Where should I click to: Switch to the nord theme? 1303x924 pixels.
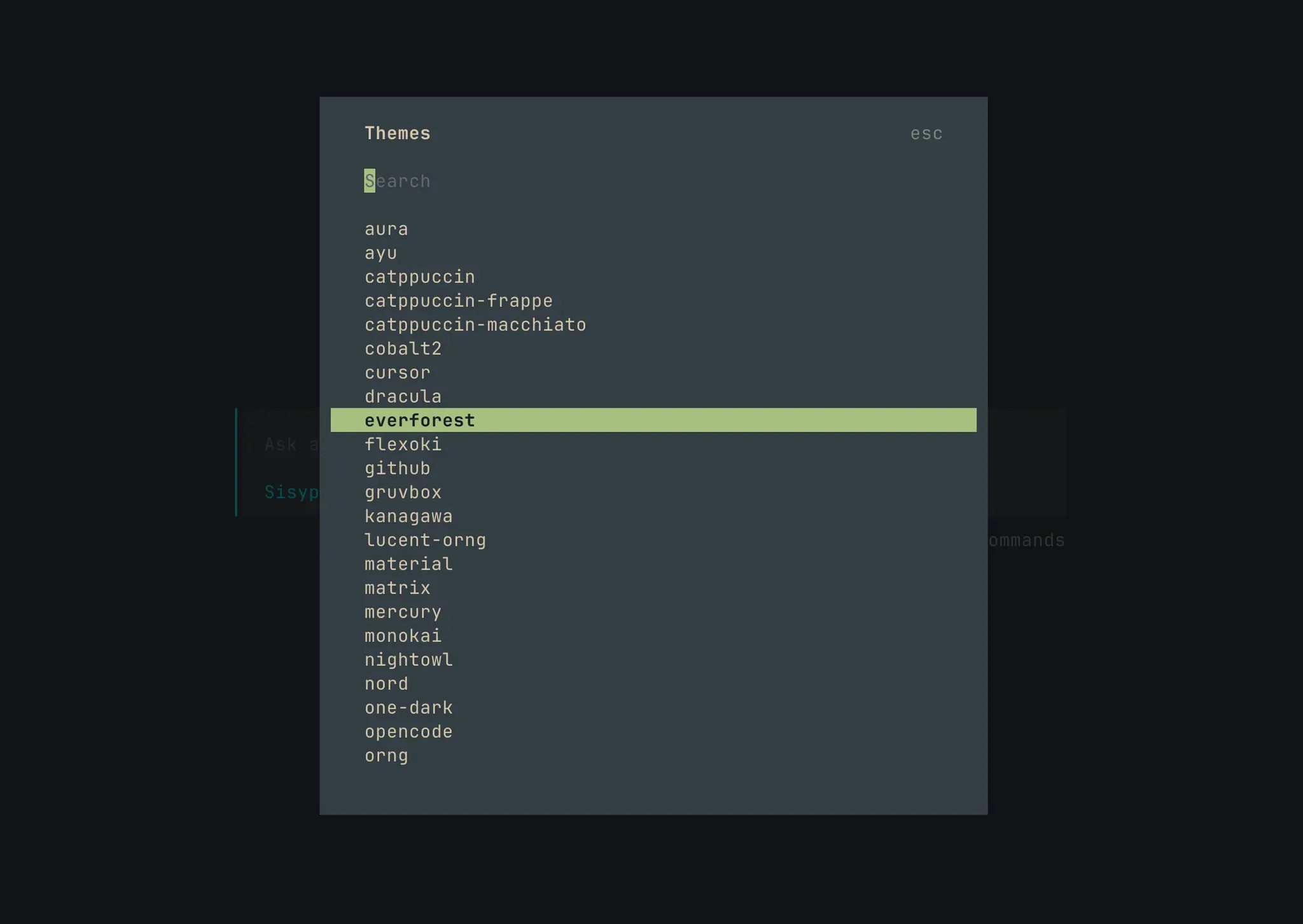[386, 684]
